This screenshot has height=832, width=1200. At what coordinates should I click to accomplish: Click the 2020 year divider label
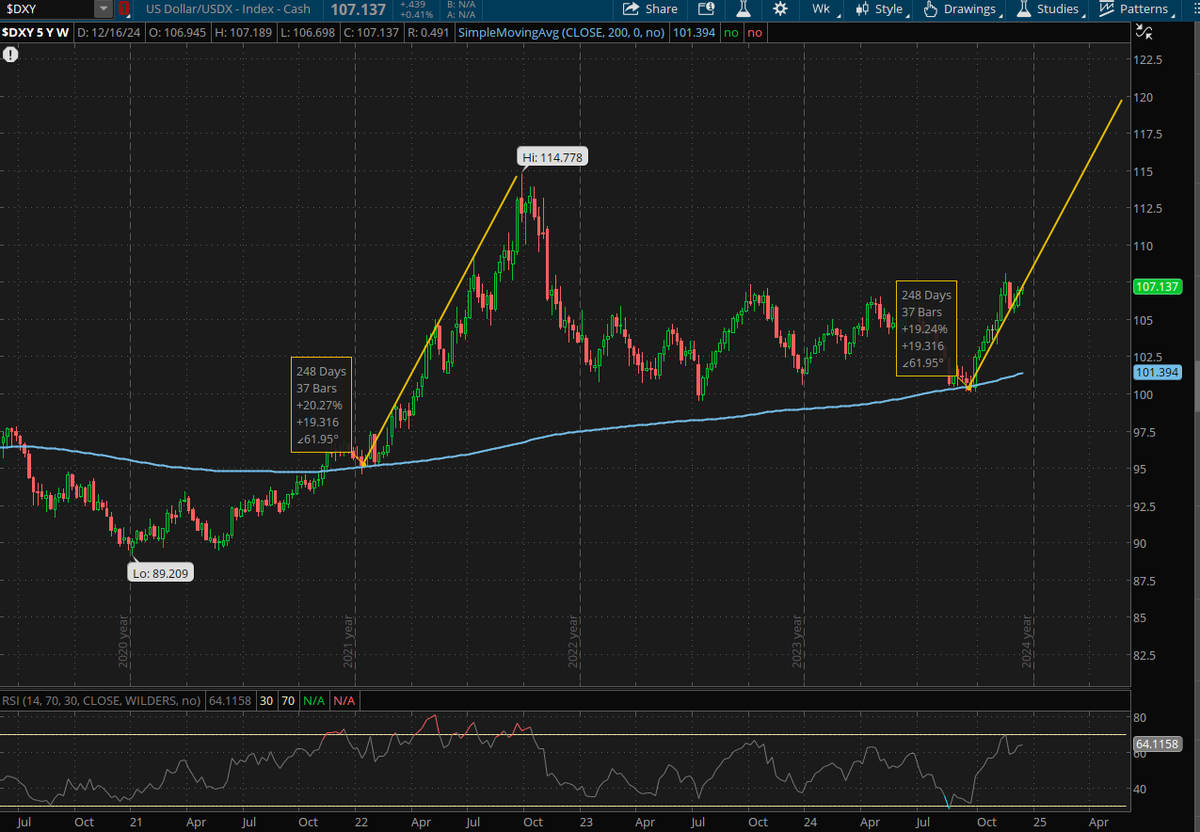click(x=124, y=642)
